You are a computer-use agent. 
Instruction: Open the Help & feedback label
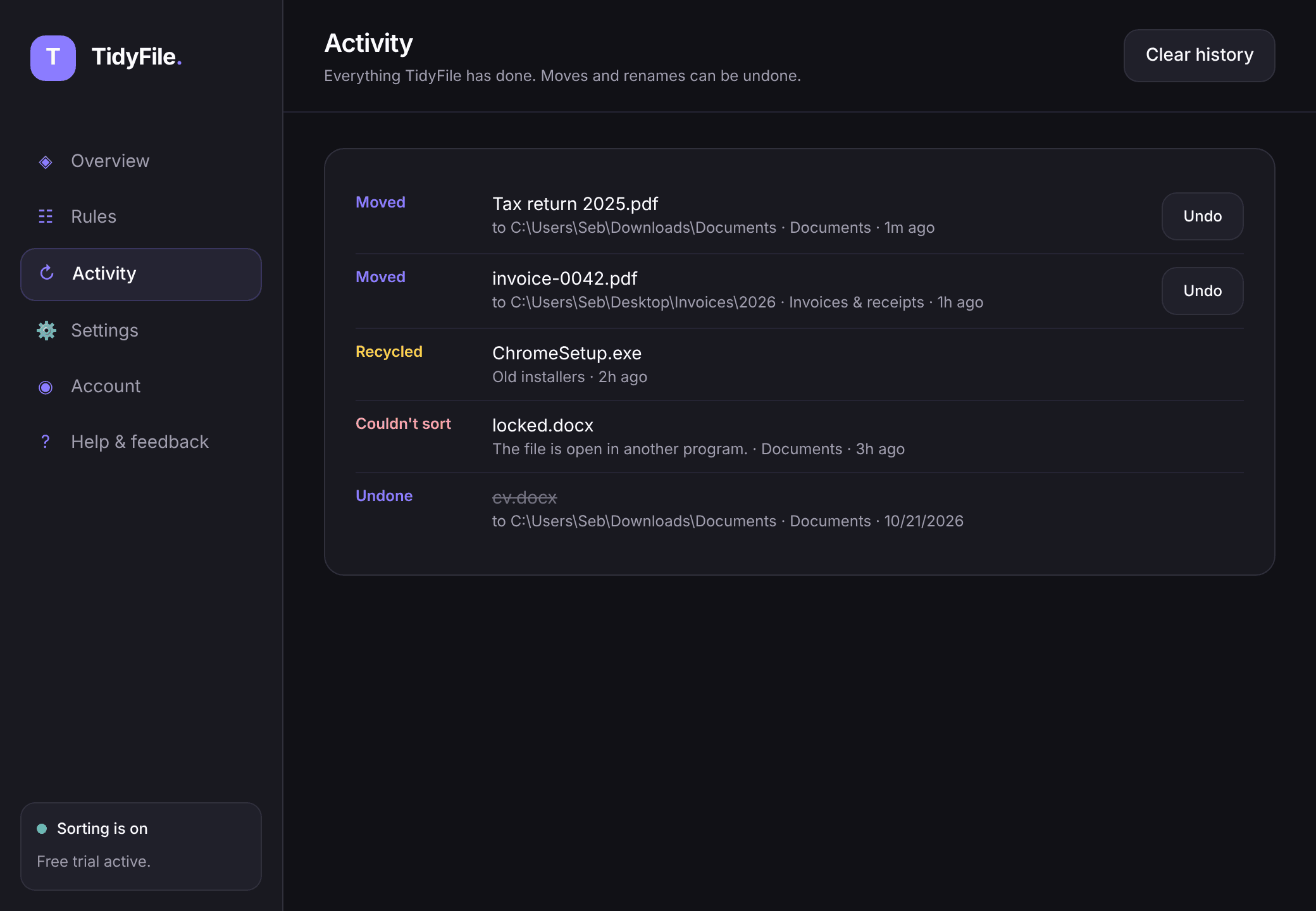tap(140, 442)
